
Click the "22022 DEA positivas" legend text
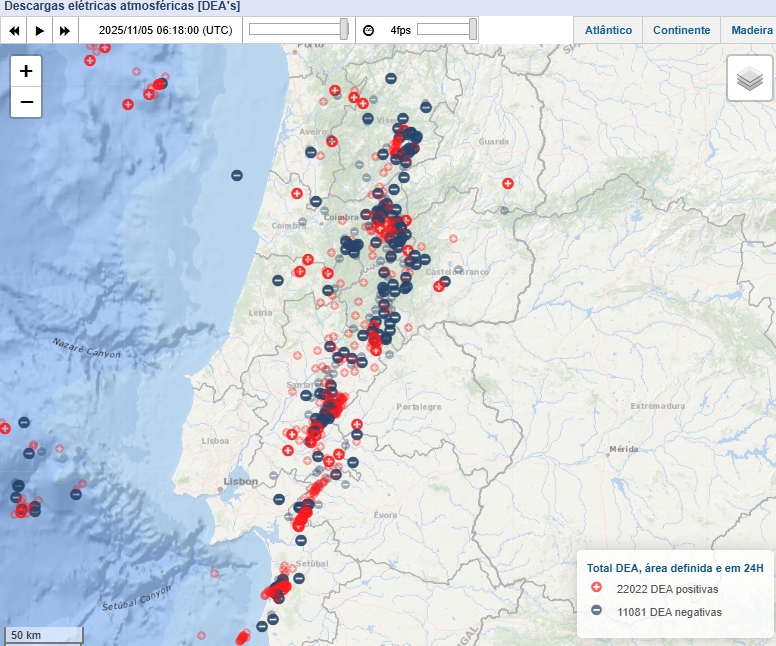[x=667, y=589]
